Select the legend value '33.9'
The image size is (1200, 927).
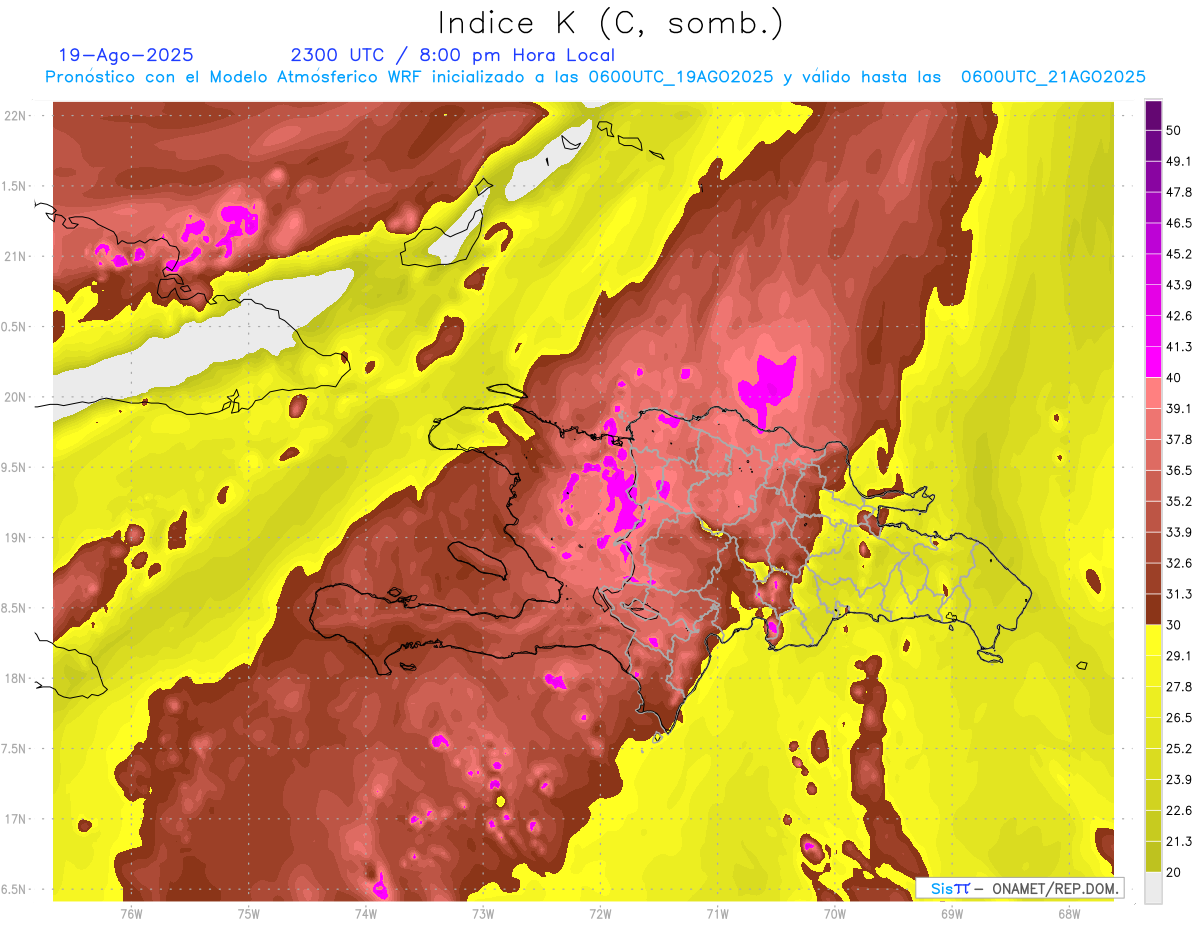(1179, 533)
